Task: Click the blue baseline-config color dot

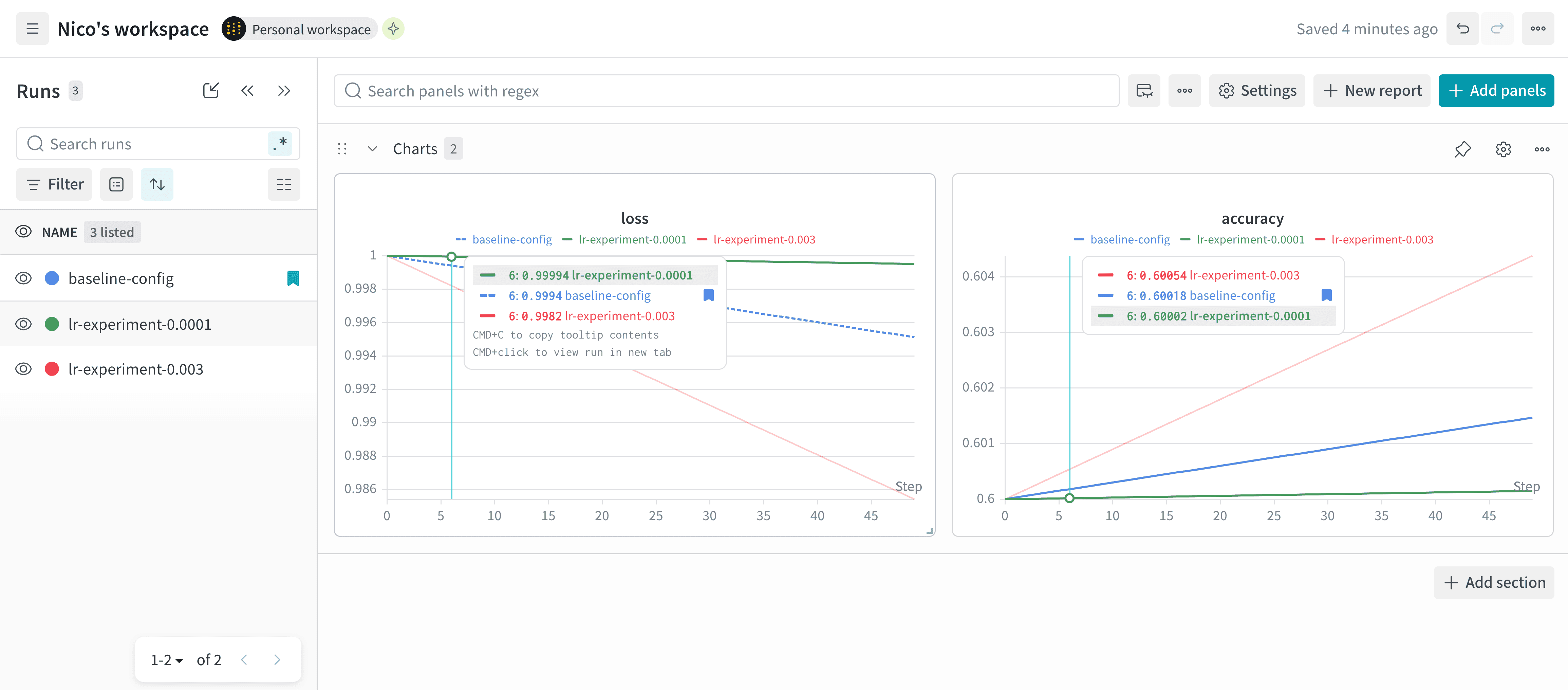Action: (x=52, y=278)
